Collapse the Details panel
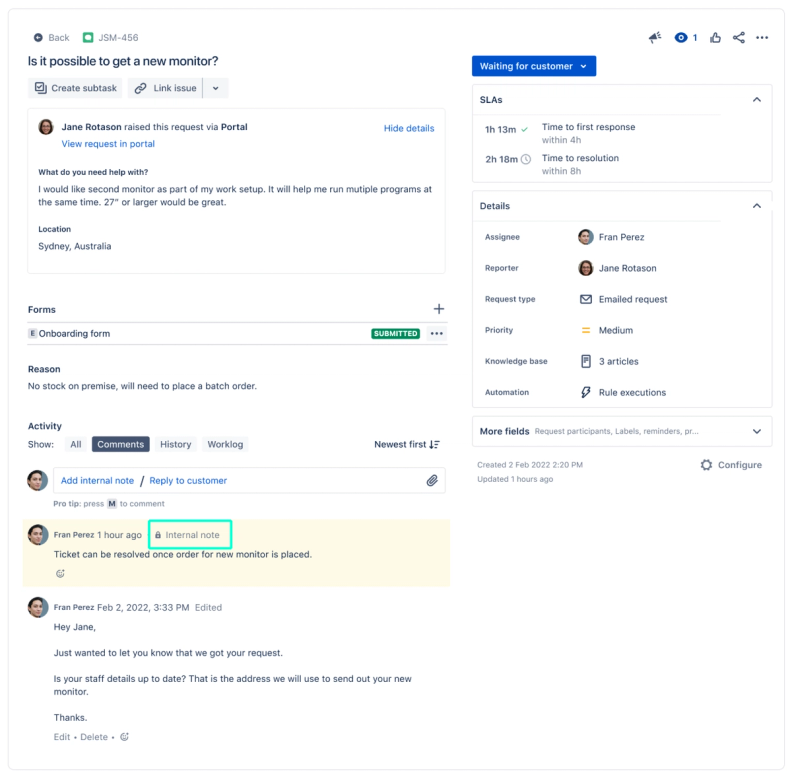 [x=757, y=206]
